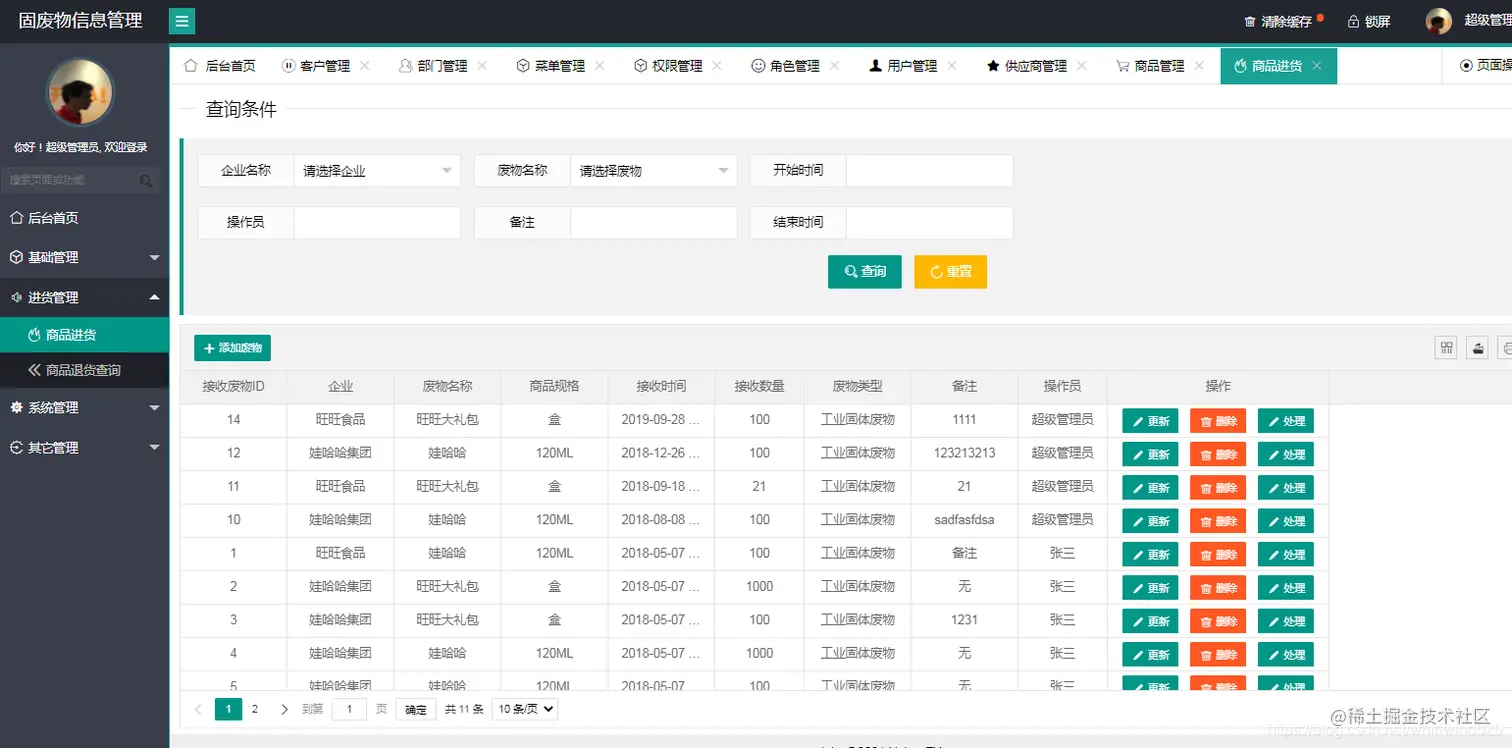
Task: Click the 锁屏 lock icon
Action: (x=1353, y=21)
